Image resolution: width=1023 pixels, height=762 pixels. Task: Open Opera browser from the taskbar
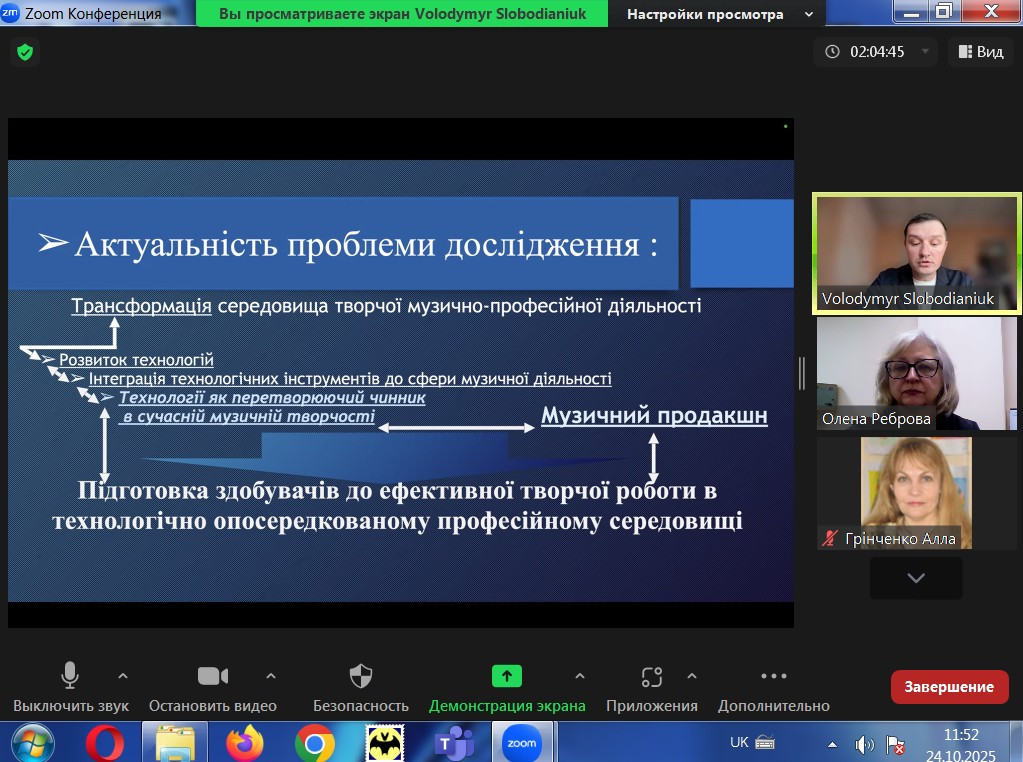[105, 743]
